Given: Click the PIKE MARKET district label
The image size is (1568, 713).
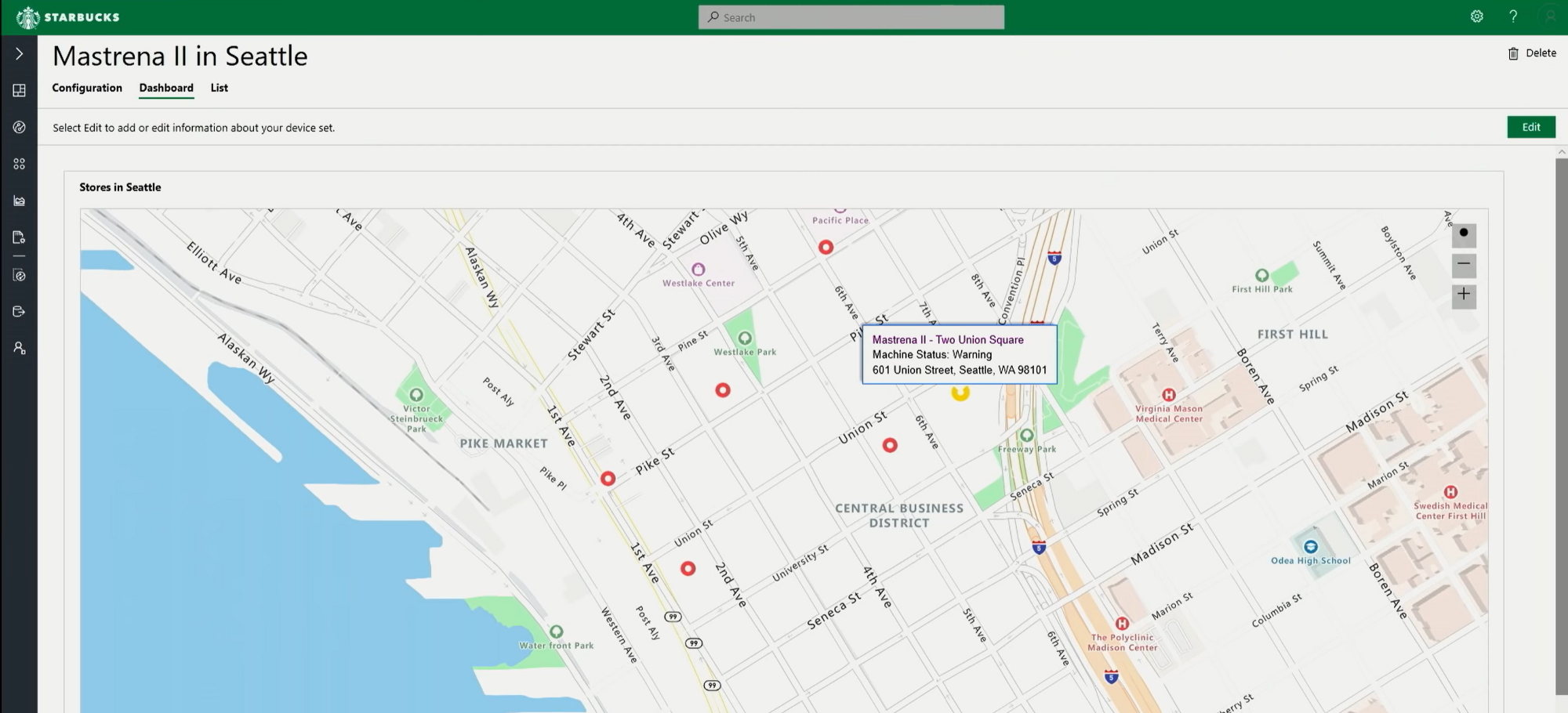Looking at the screenshot, I should tap(503, 443).
